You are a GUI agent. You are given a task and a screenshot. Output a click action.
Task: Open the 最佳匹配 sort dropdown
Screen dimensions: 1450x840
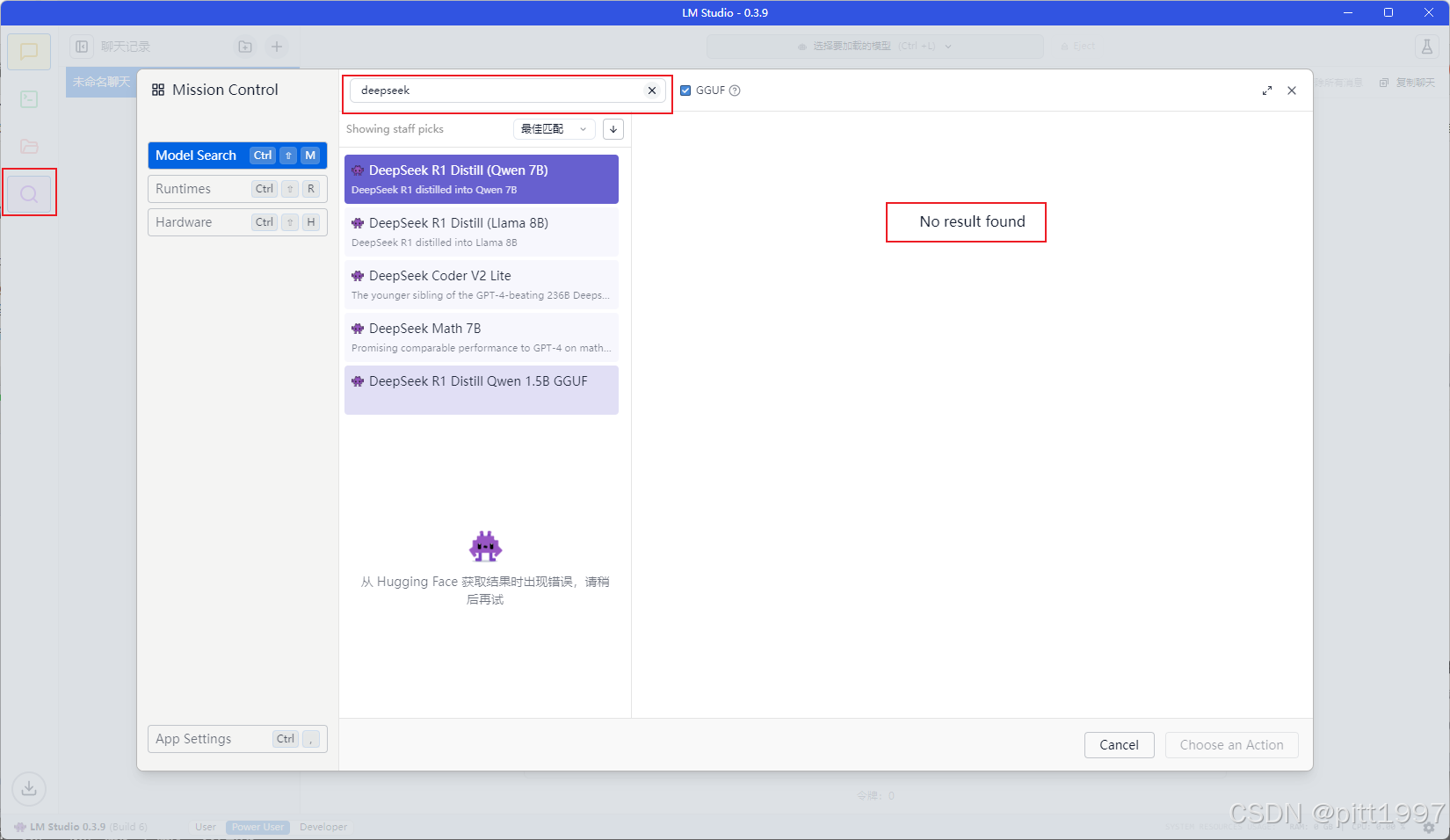click(x=555, y=129)
